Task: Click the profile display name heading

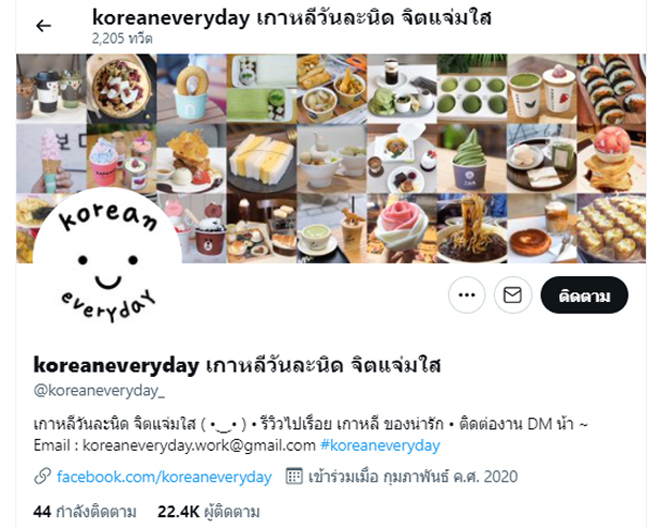Action: [x=237, y=364]
